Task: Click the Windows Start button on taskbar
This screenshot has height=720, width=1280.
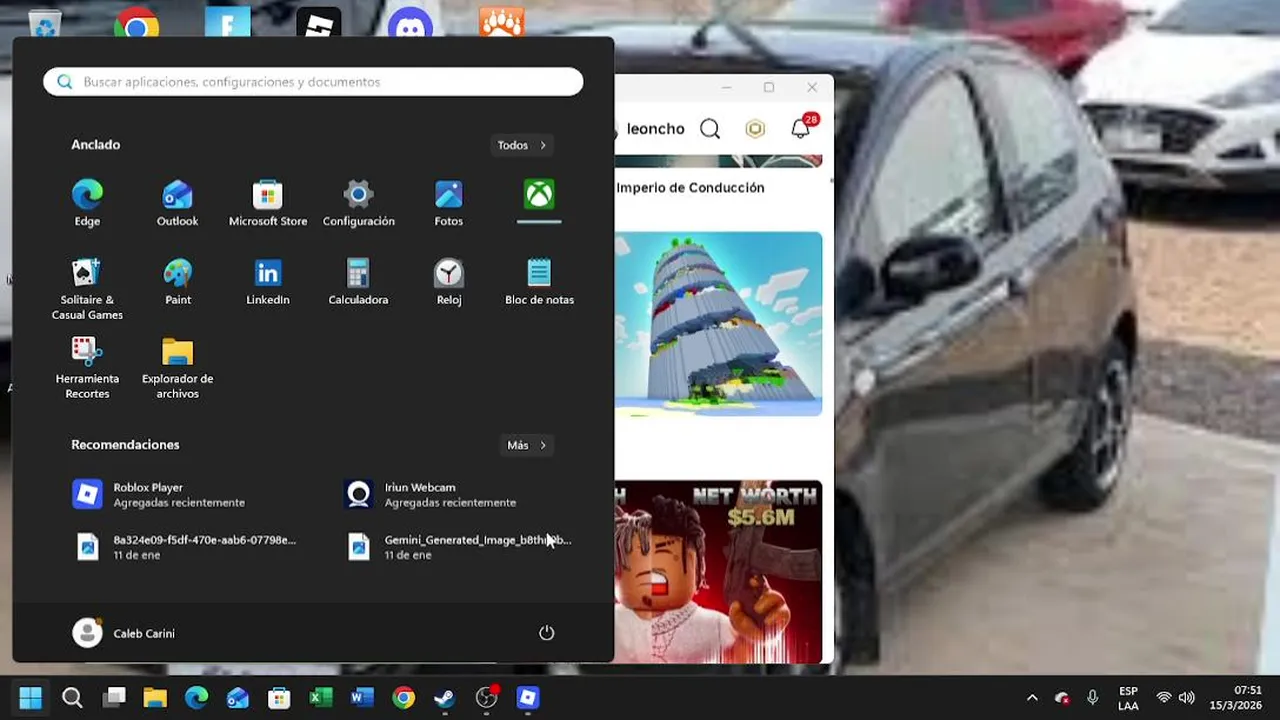Action: [30, 697]
